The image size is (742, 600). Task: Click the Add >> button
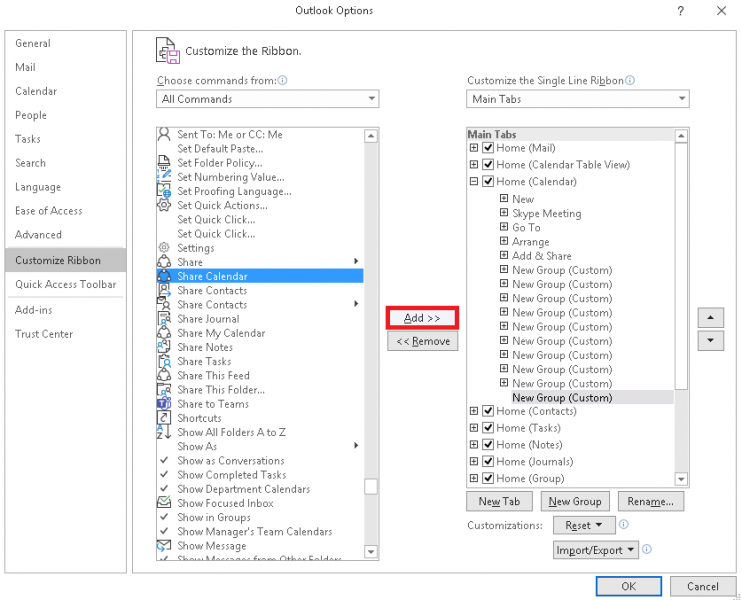point(422,318)
